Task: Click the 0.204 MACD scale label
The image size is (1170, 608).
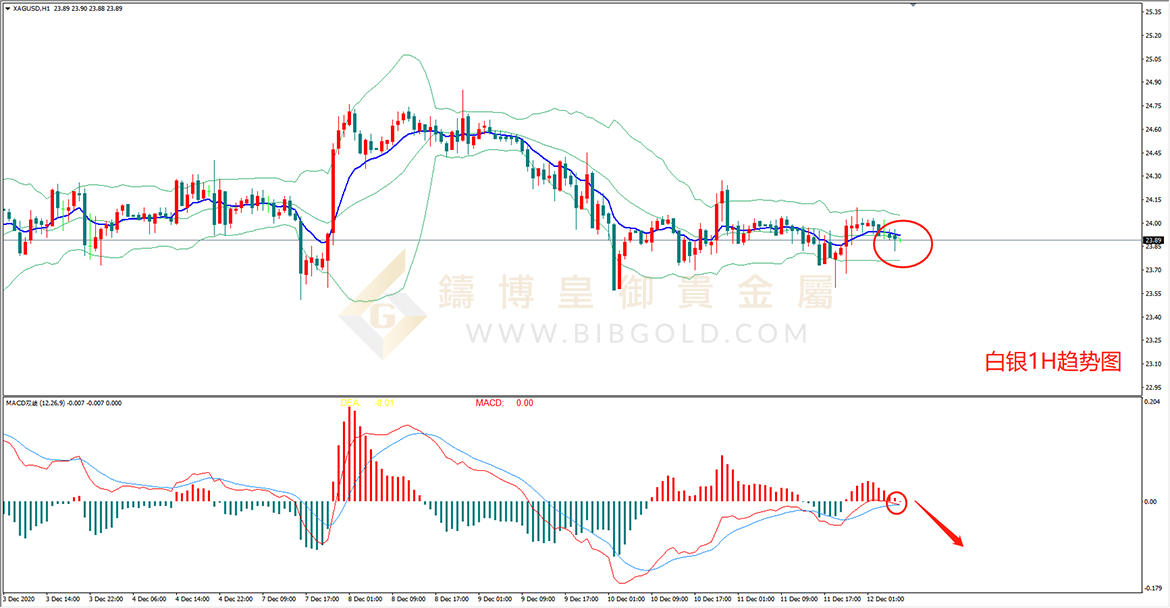Action: click(1152, 401)
